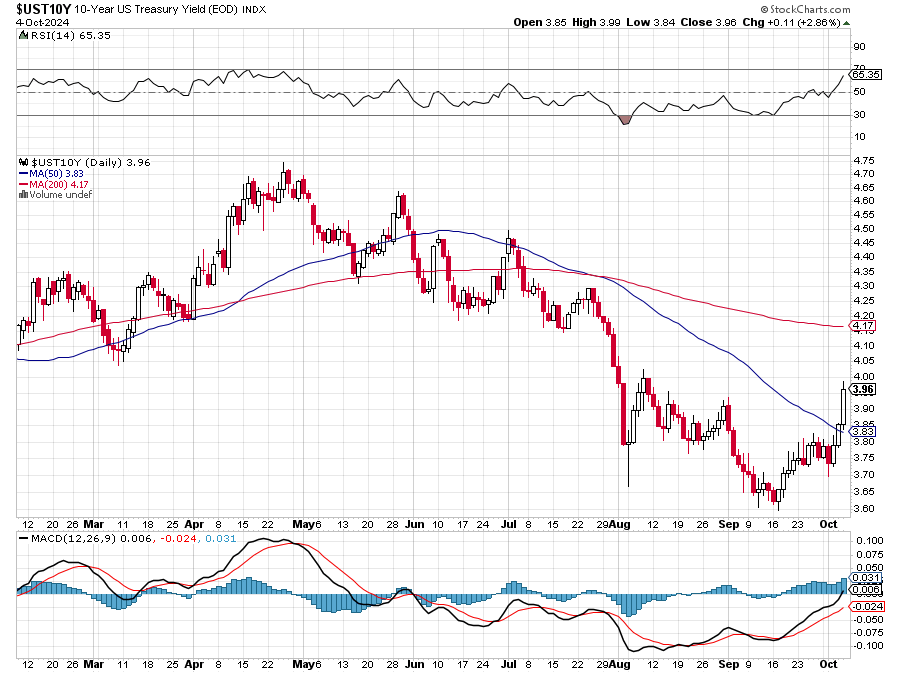This screenshot has width=900, height=673.
Task: Click the blue 3.83 MA(50) axis flag
Action: coord(863,431)
